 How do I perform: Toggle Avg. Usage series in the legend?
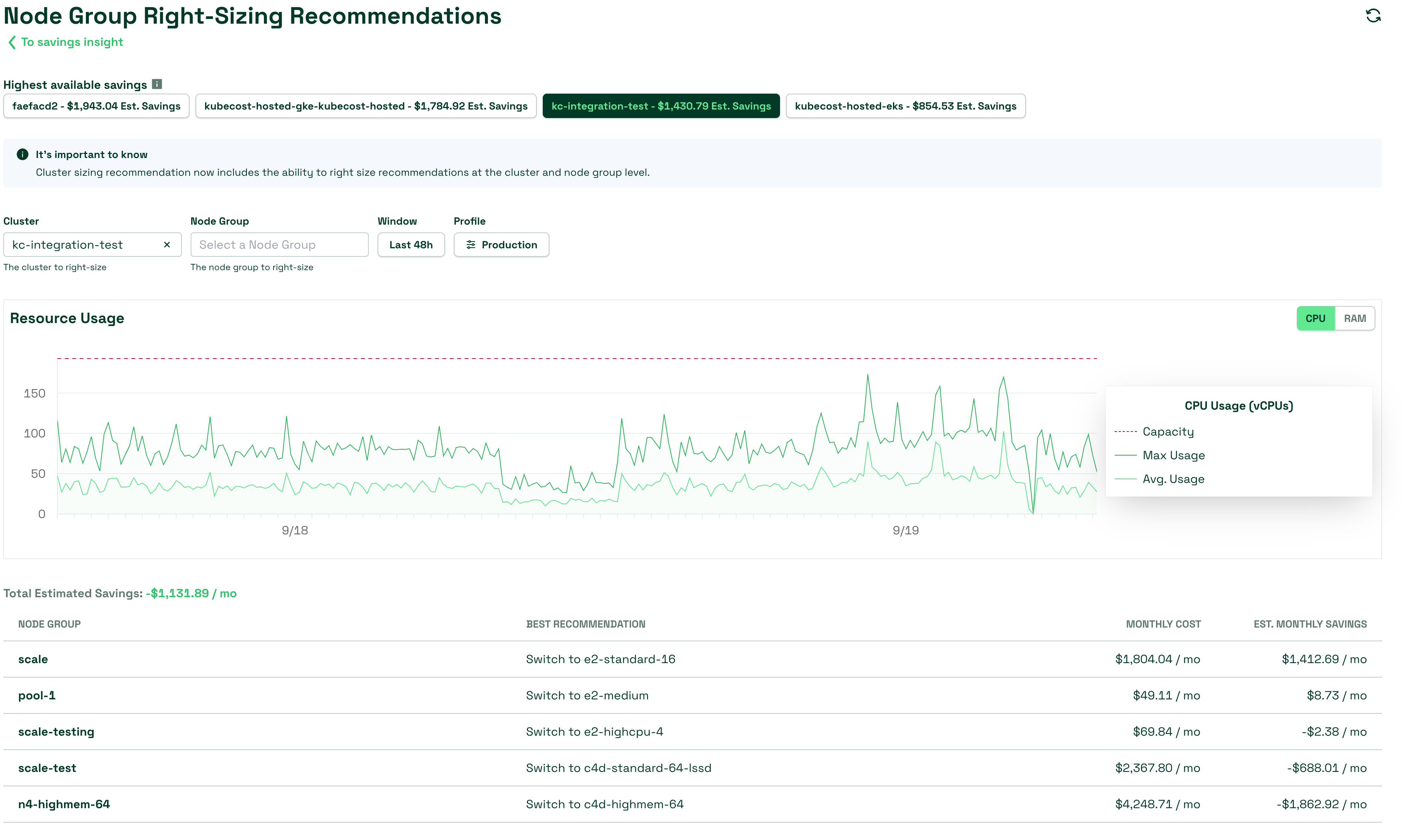[x=1173, y=480]
